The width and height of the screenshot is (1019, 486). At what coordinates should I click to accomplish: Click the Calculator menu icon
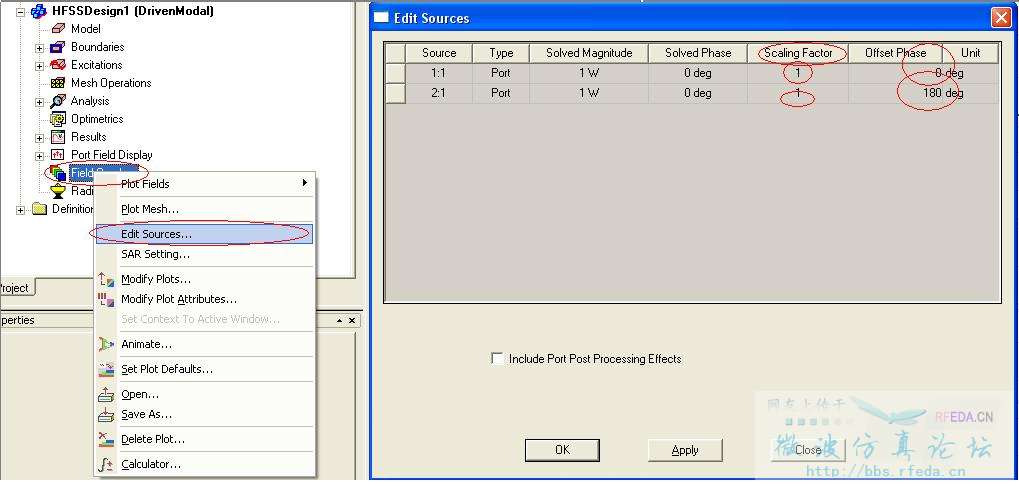click(x=106, y=465)
